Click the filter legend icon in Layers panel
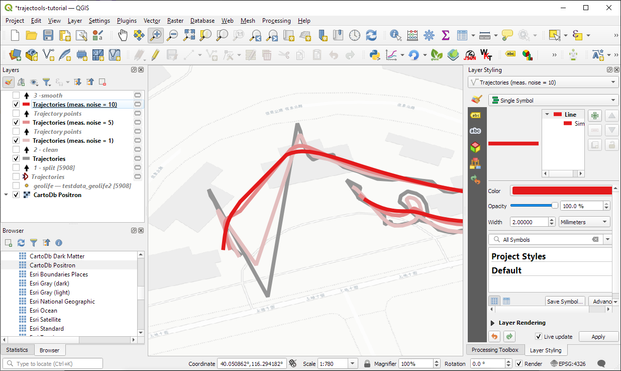621x371 pixels. [x=46, y=82]
